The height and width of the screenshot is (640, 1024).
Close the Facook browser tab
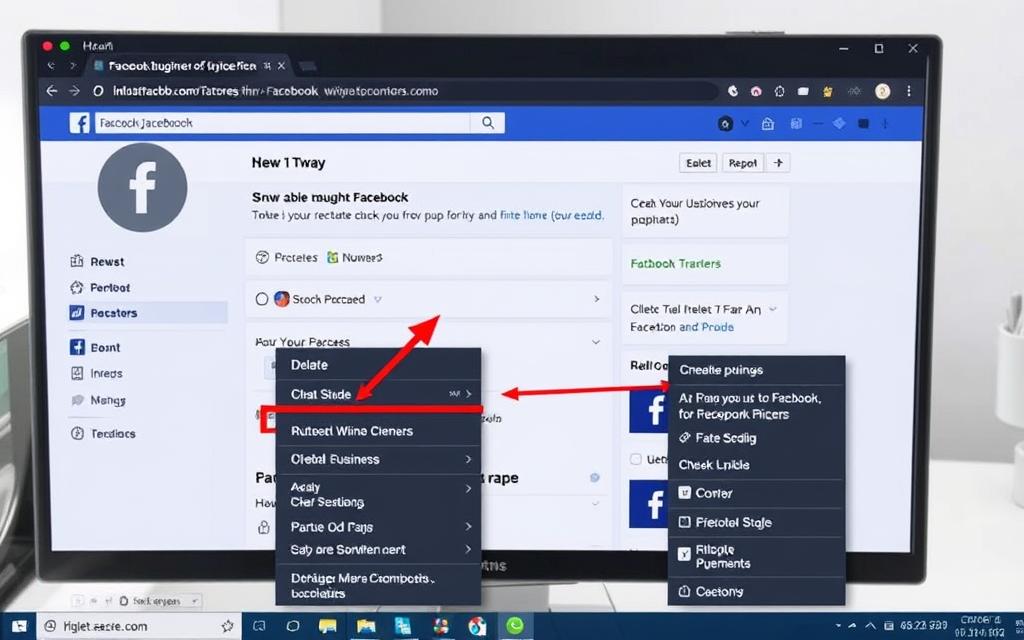[281, 66]
